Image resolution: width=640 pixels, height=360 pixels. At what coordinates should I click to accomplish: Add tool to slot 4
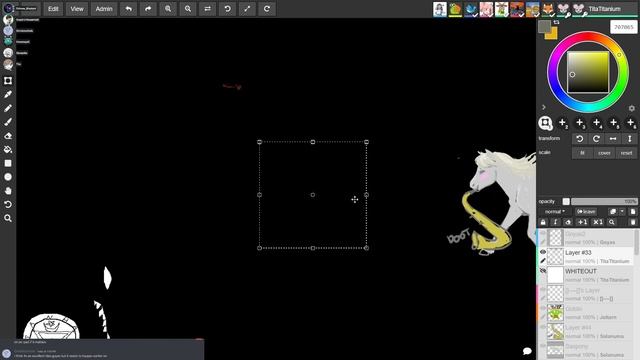coord(597,122)
